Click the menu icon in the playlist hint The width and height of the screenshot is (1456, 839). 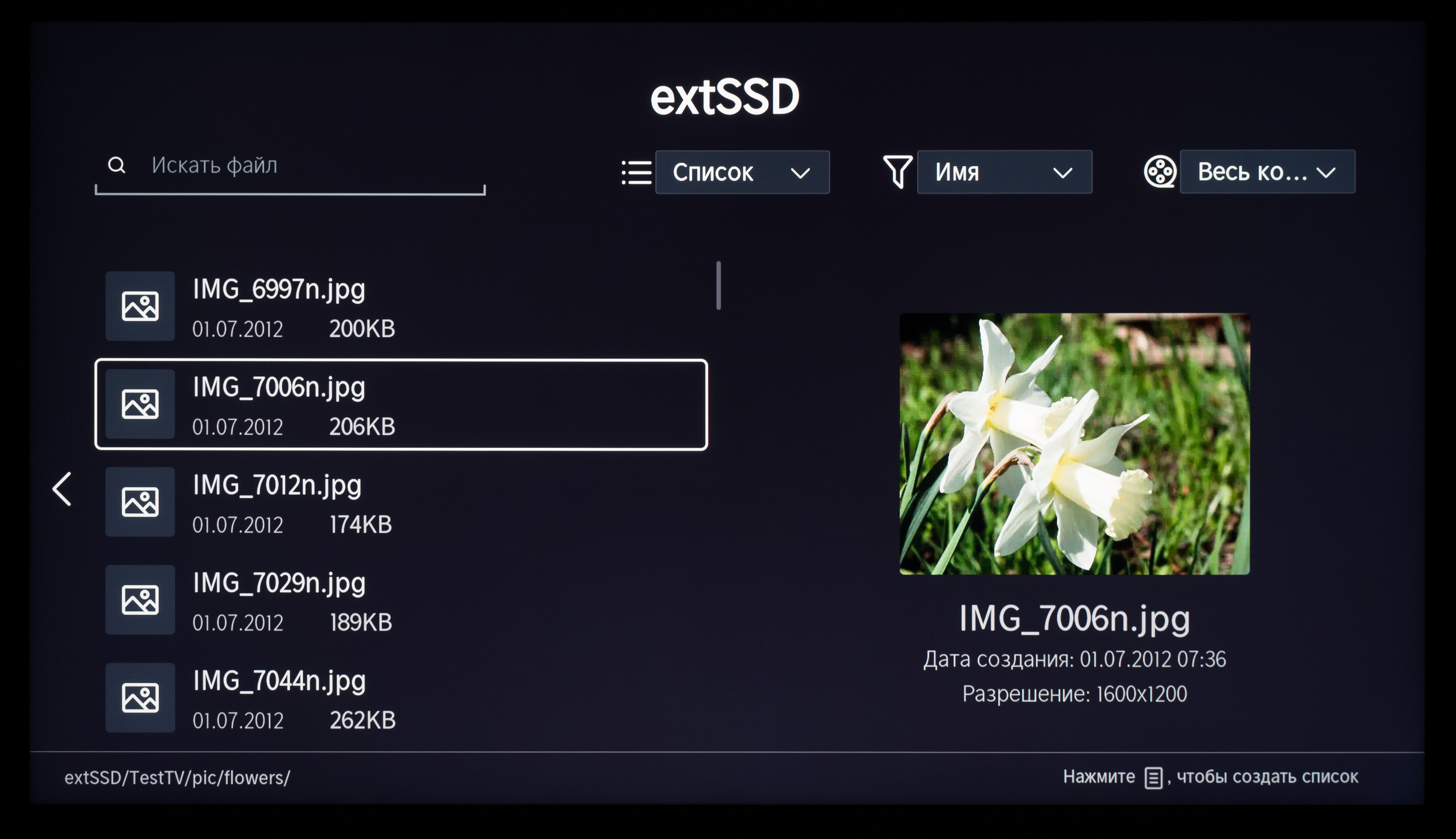tap(1153, 778)
